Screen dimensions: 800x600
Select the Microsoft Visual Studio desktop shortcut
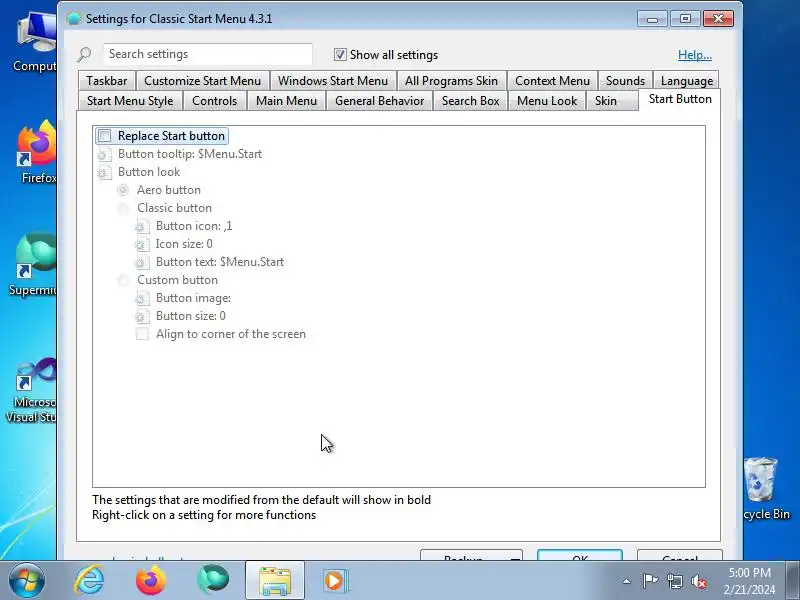[x=32, y=390]
